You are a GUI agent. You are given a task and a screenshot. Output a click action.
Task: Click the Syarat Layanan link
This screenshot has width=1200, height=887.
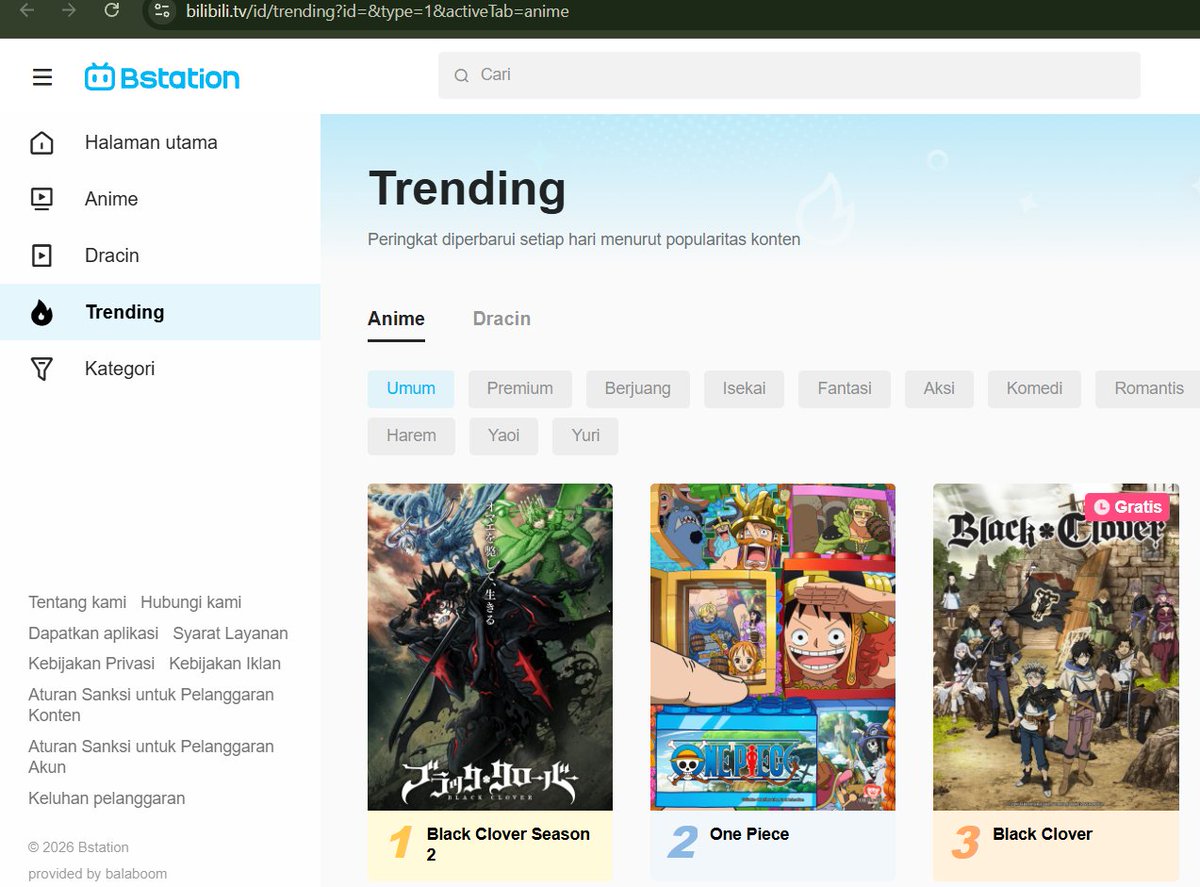(230, 633)
